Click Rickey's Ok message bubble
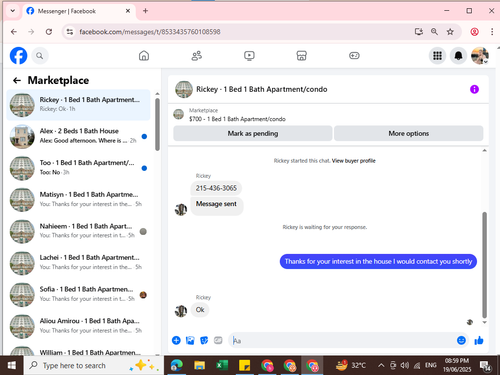The image size is (500, 375). coord(200,310)
